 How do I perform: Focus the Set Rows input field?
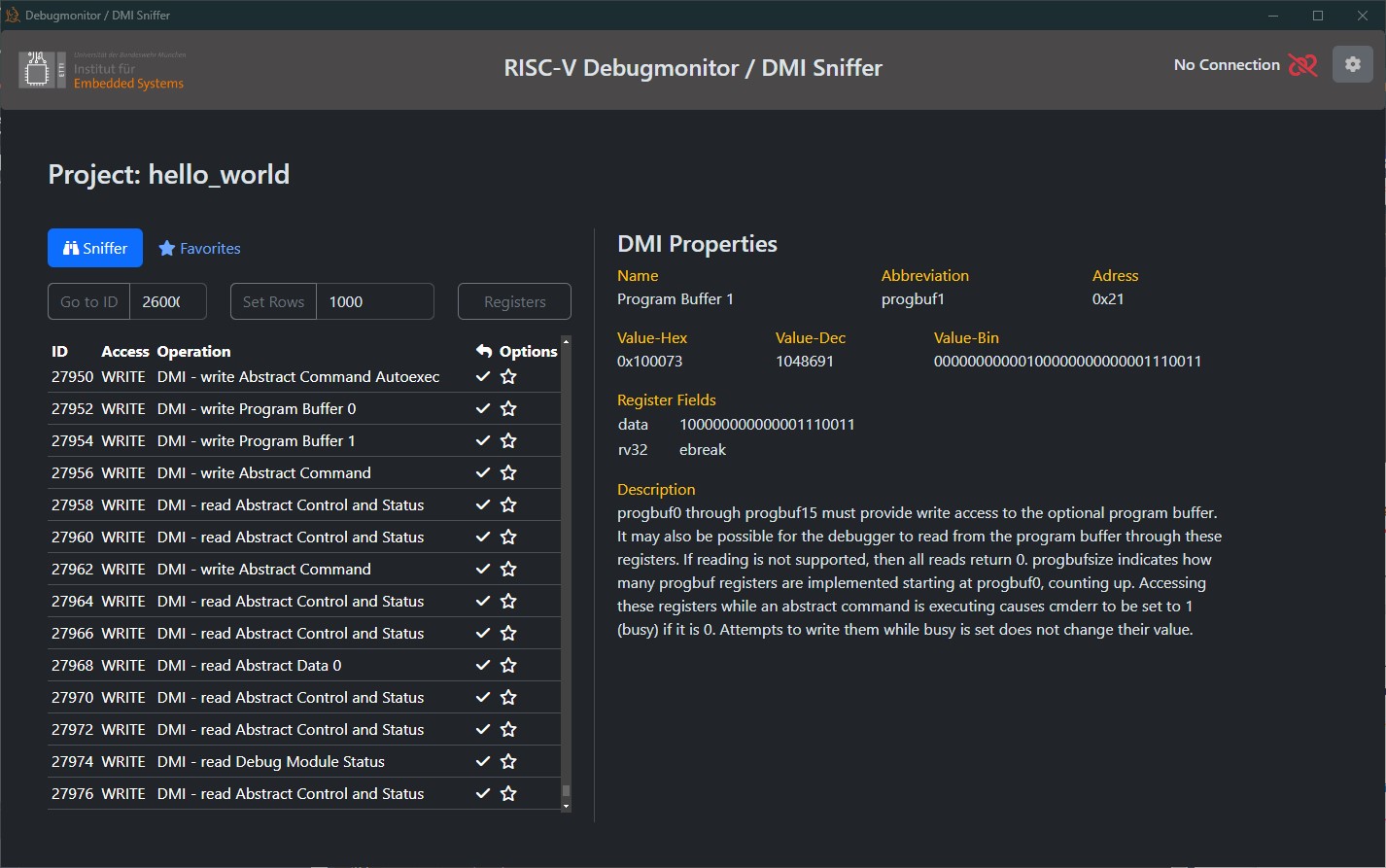click(x=375, y=301)
